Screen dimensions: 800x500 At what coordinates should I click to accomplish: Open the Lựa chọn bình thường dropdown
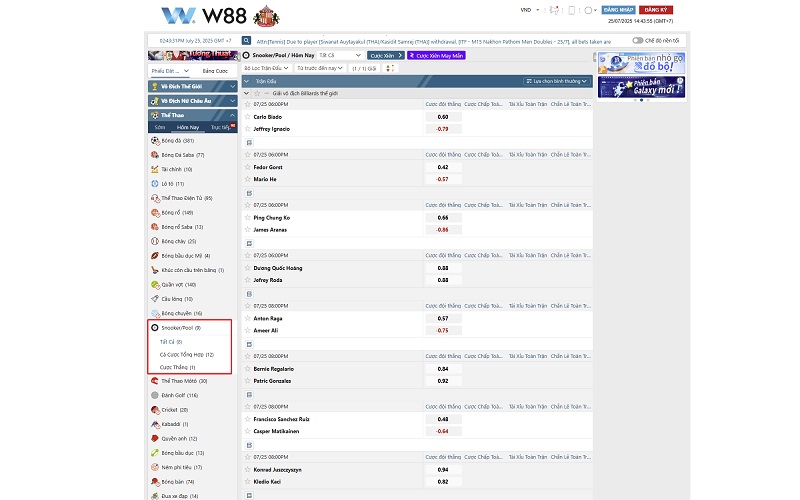556,80
